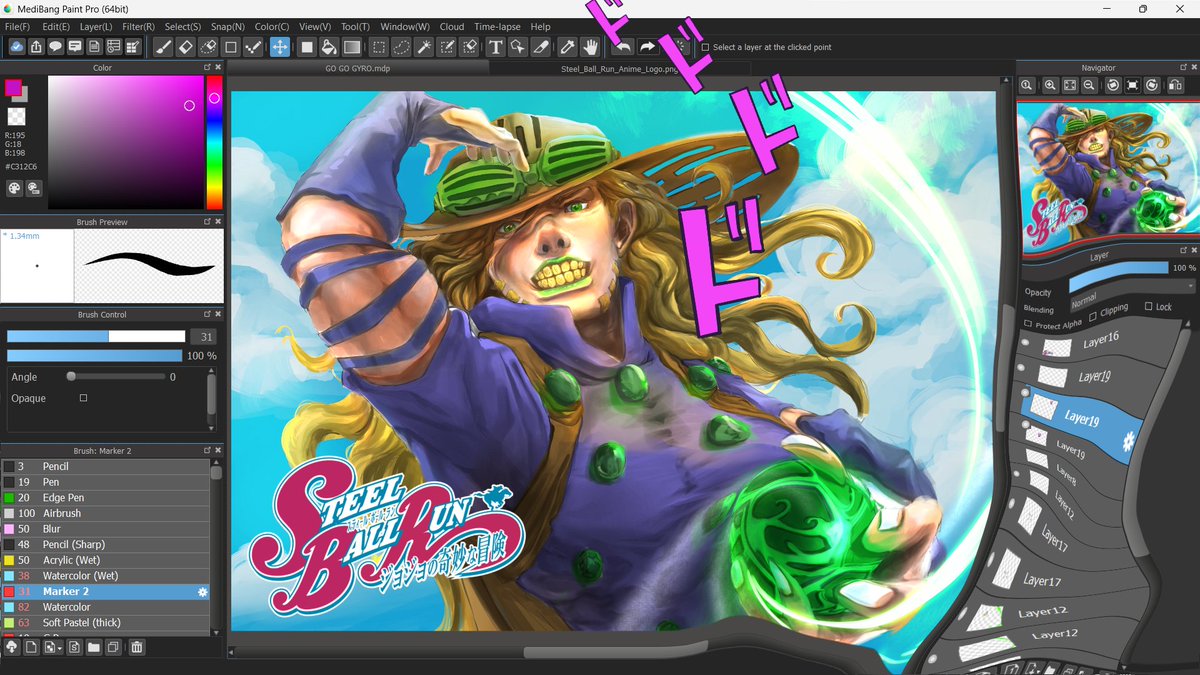
Task: Undock the Color panel
Action: [207, 68]
